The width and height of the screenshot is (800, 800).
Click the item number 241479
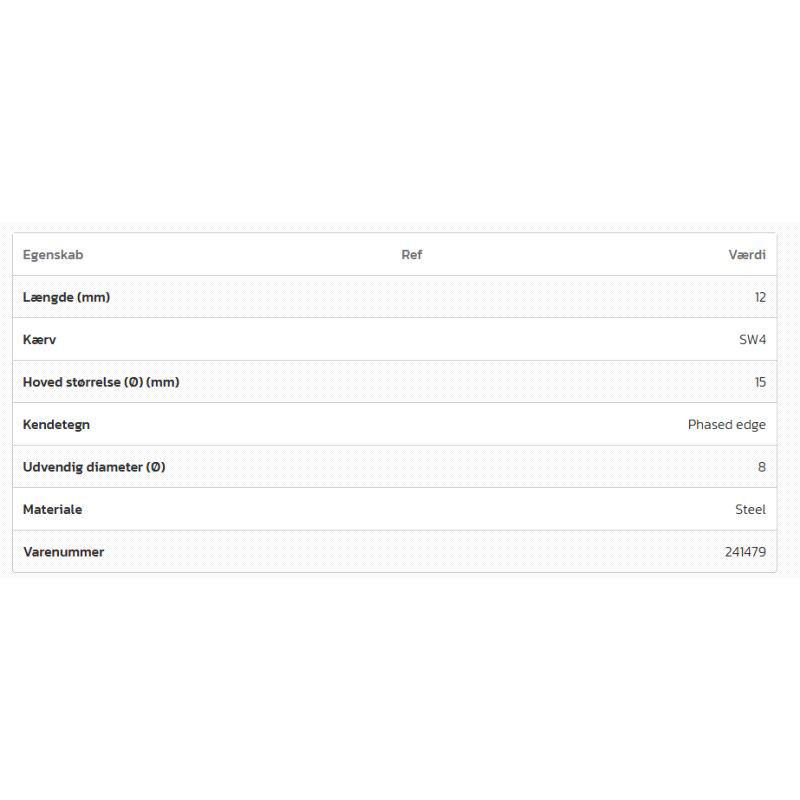point(745,552)
